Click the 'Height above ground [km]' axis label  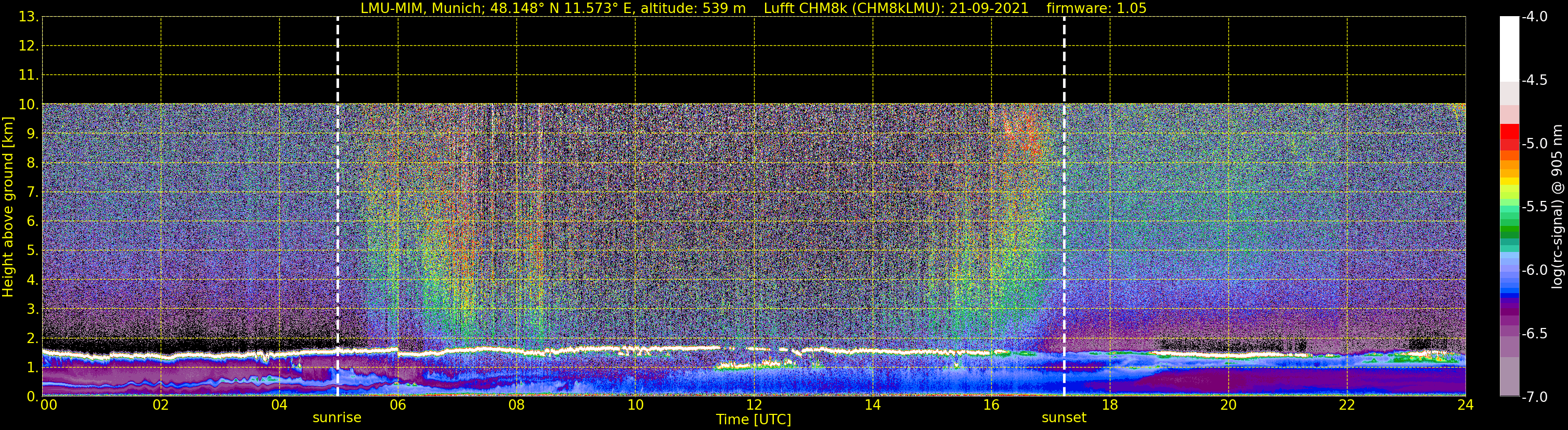point(8,207)
